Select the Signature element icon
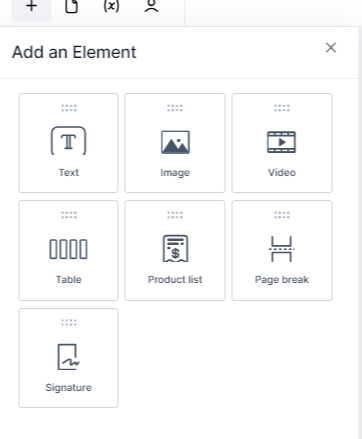The height and width of the screenshot is (439, 362). (68, 357)
